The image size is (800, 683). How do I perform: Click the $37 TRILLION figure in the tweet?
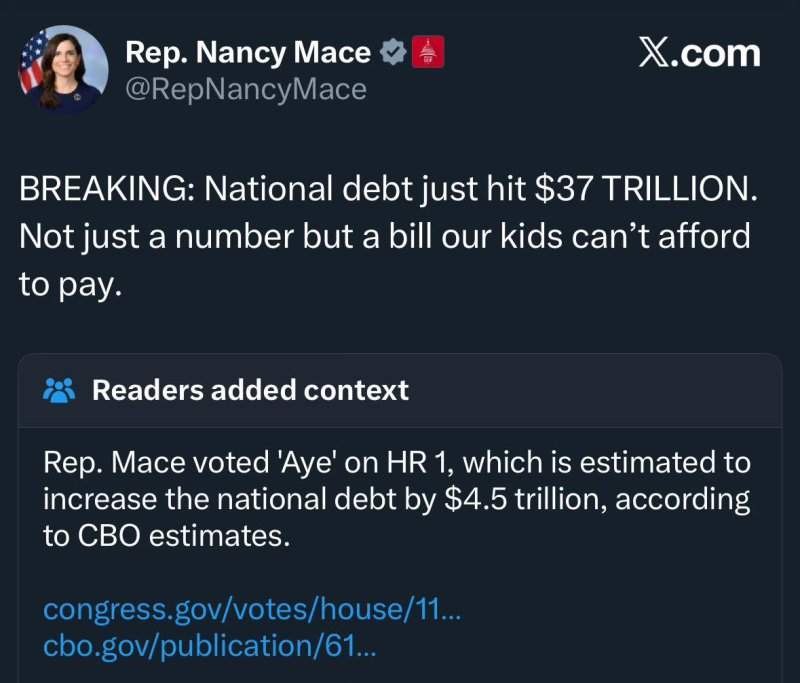point(645,188)
